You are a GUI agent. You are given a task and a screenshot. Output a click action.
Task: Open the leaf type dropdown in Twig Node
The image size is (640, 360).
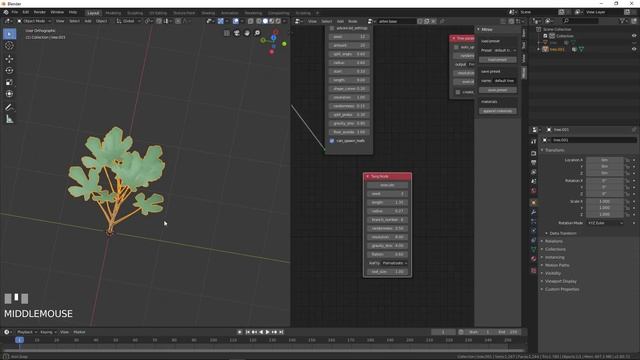point(395,263)
